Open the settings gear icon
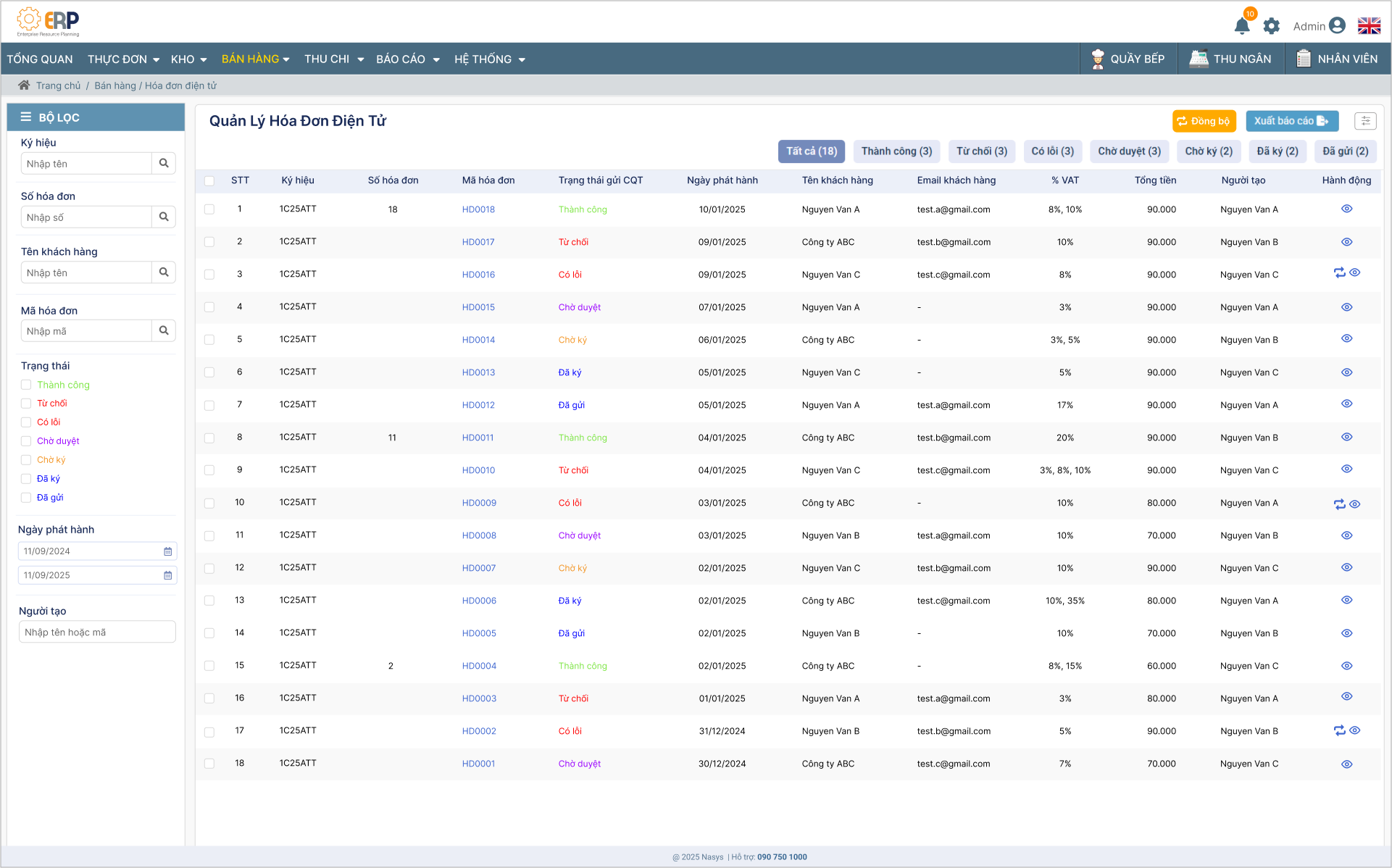Image resolution: width=1392 pixels, height=868 pixels. pos(1271,26)
